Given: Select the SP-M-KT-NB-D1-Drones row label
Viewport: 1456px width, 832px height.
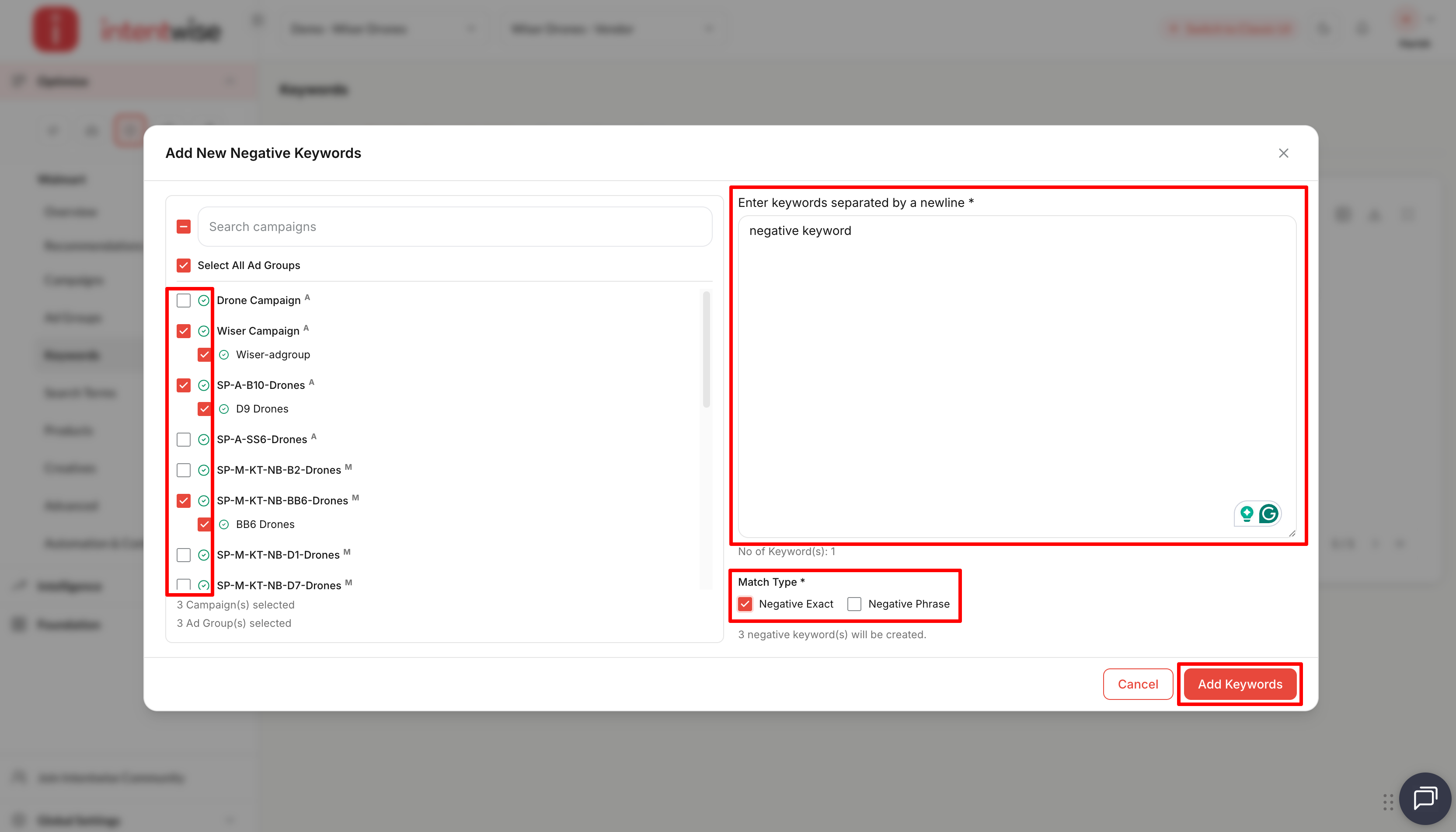Looking at the screenshot, I should pos(278,556).
